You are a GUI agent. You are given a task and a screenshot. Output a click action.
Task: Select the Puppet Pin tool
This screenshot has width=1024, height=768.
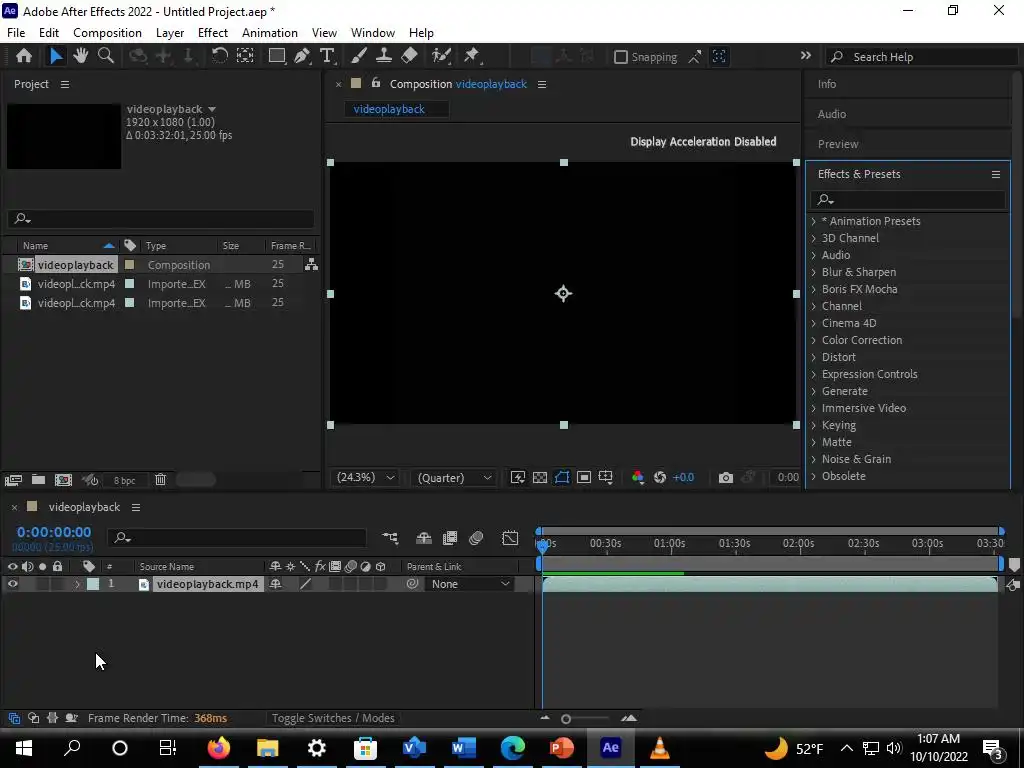coord(472,56)
